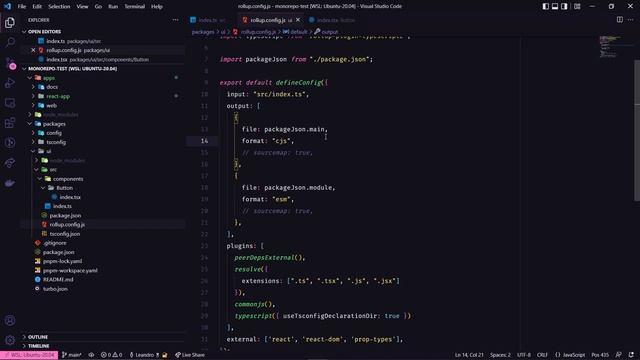The height and width of the screenshot is (360, 640).
Task: Open the Help menu
Action: pos(157,7)
